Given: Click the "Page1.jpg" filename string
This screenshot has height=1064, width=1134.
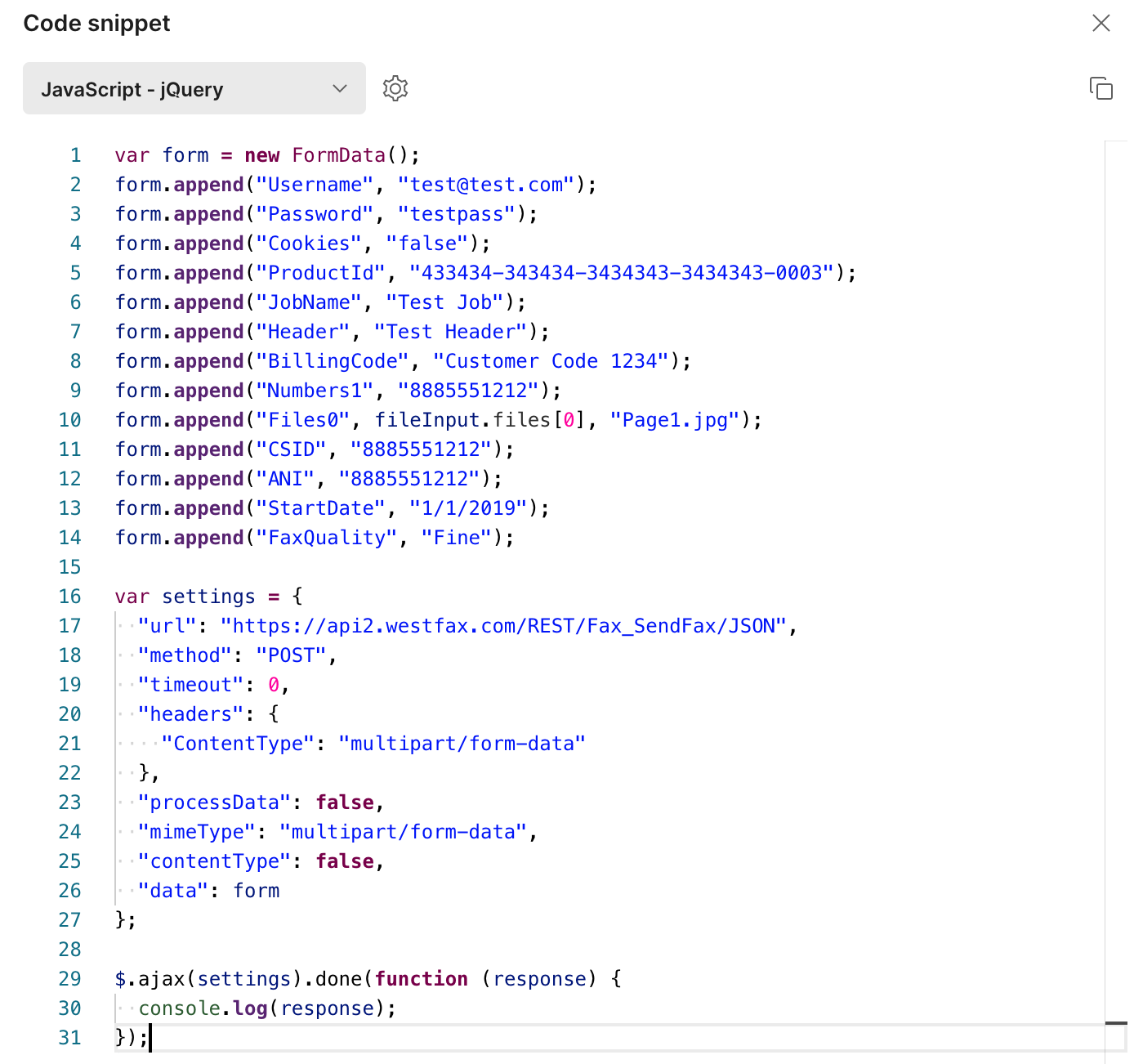Looking at the screenshot, I should (x=675, y=420).
